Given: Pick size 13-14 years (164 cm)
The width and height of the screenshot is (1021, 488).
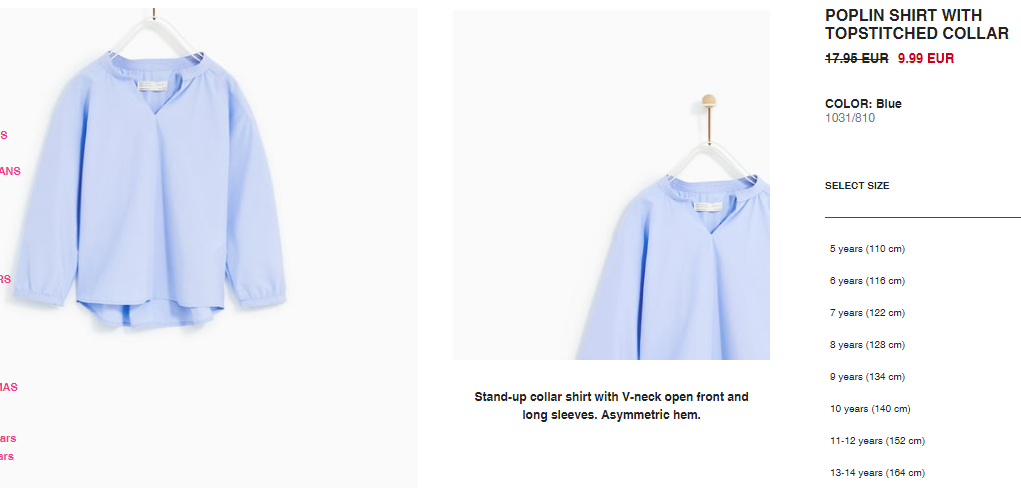Looking at the screenshot, I should coord(877,472).
